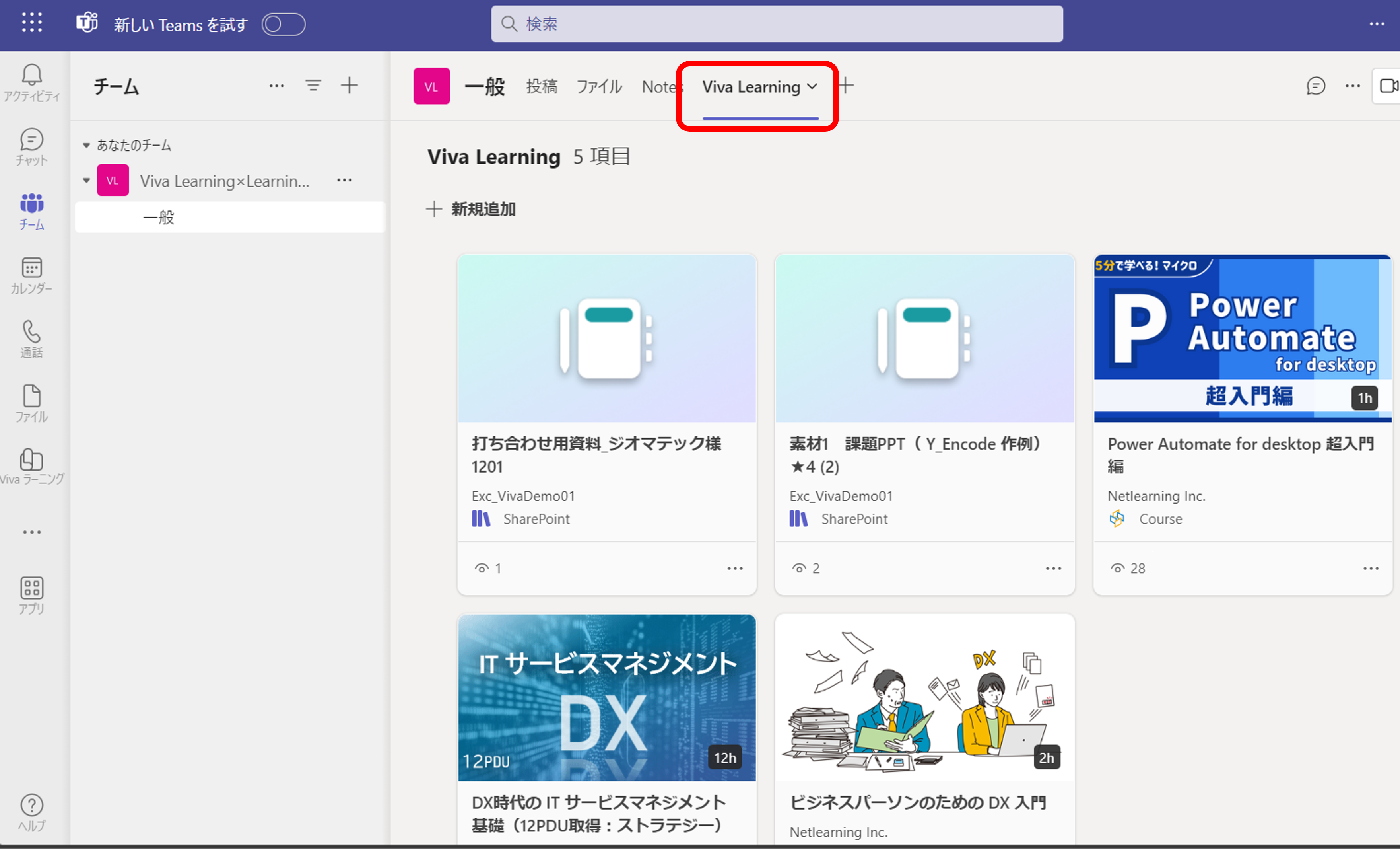Open Calls (通話) in sidebar
Viewport: 1400px width, 849px height.
(32, 339)
